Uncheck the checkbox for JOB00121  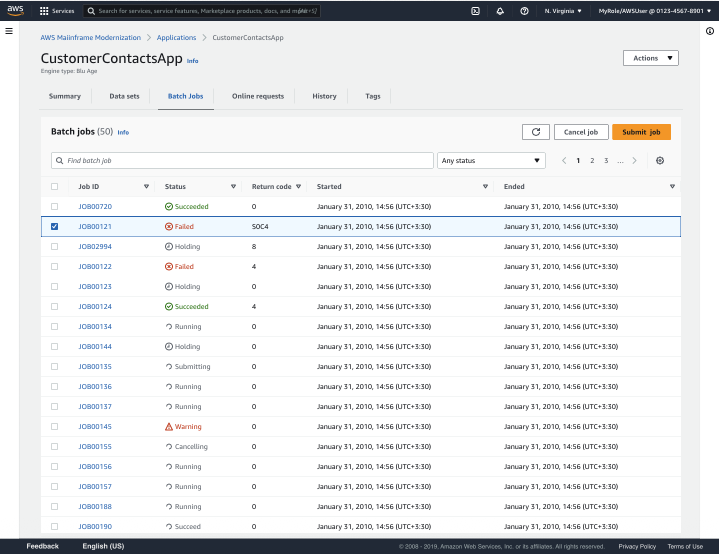pos(55,227)
